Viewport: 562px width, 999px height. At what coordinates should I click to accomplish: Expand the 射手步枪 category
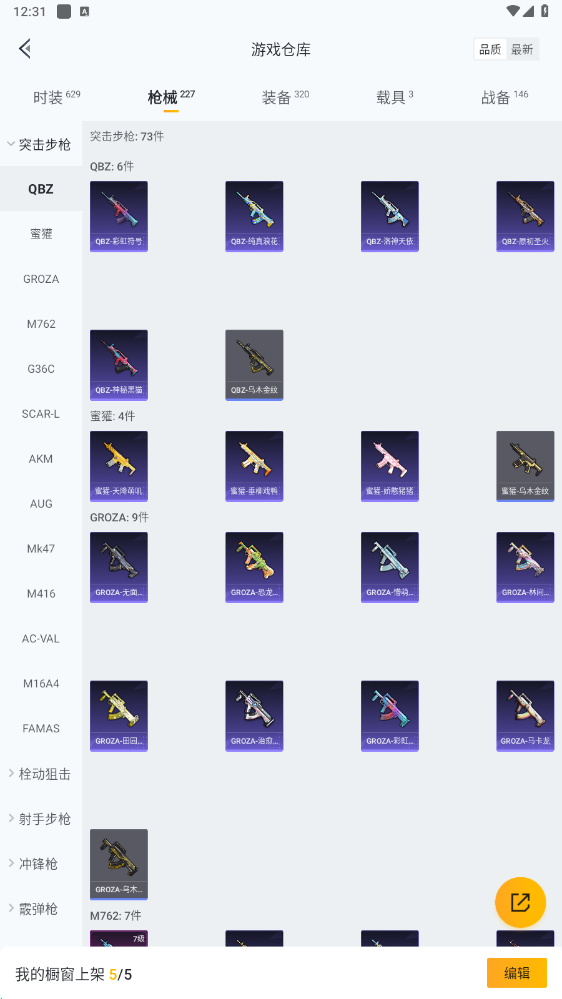click(x=41, y=819)
